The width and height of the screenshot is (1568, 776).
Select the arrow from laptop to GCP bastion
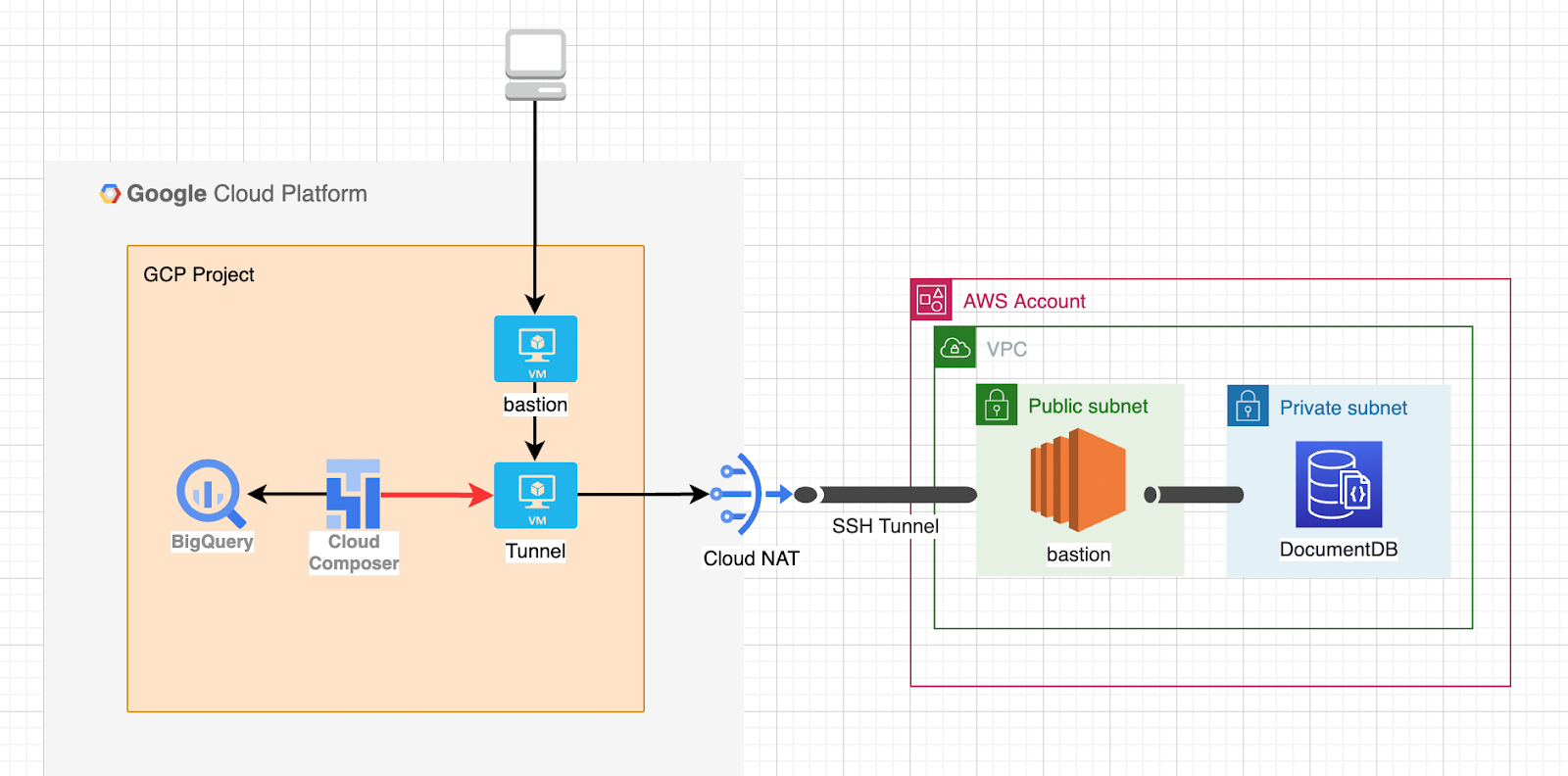[x=535, y=208]
